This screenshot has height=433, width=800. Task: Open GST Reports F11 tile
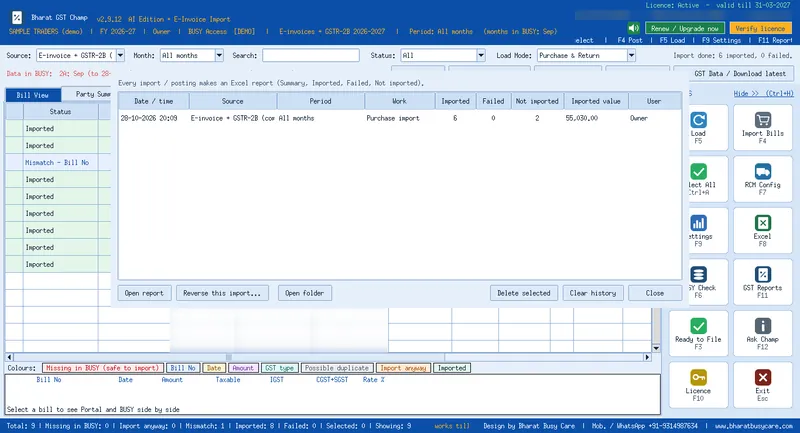pos(762,282)
